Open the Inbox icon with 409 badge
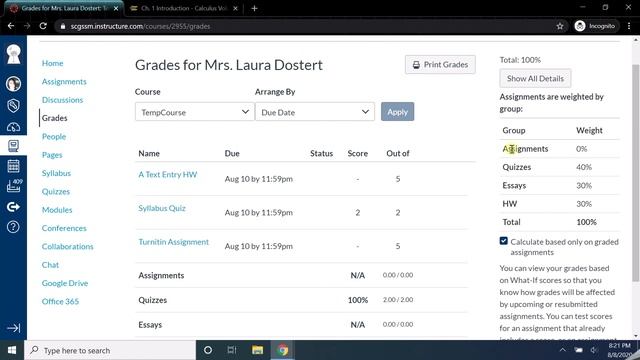The width and height of the screenshot is (640, 360). click(x=14, y=185)
